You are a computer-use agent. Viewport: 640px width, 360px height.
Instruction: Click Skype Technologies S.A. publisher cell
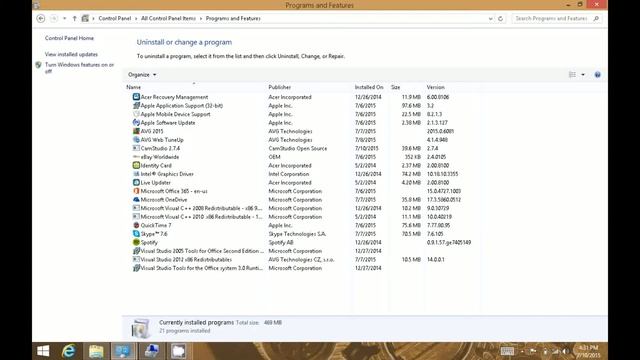click(x=297, y=234)
